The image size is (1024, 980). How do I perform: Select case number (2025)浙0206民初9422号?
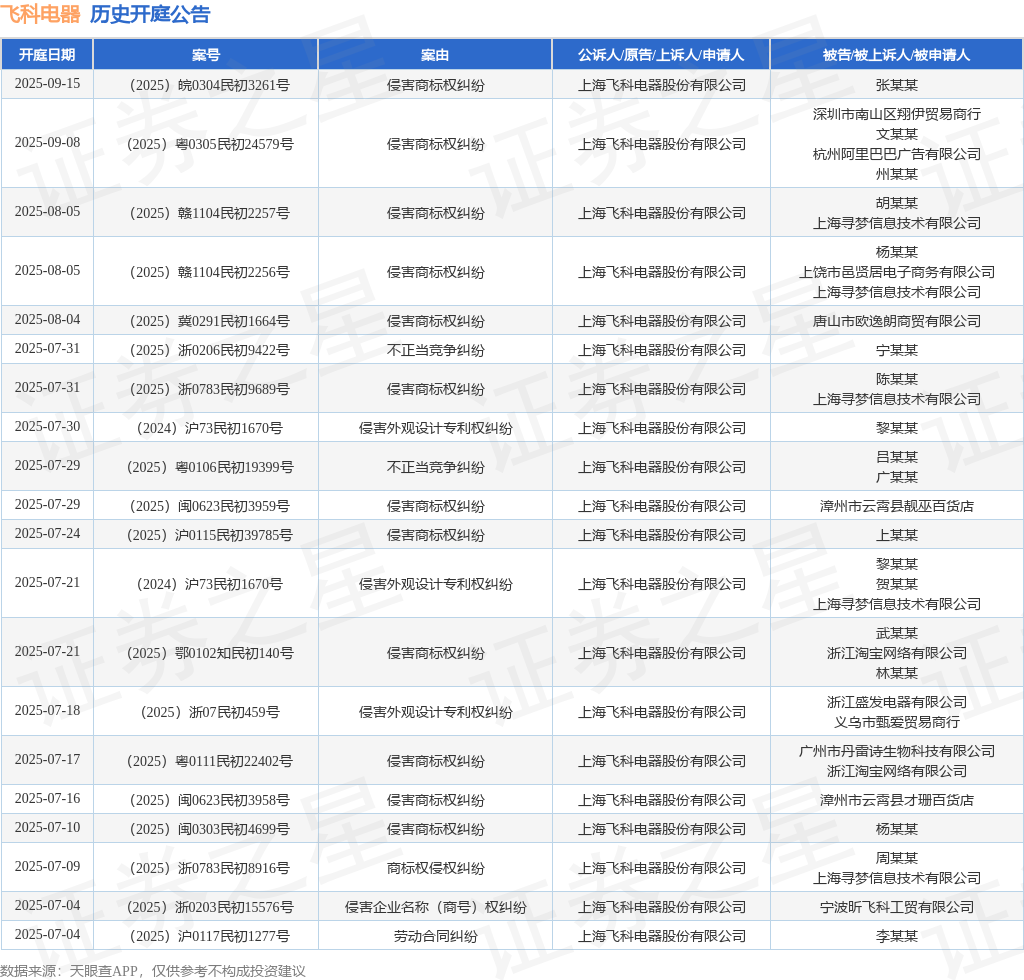coord(210,350)
